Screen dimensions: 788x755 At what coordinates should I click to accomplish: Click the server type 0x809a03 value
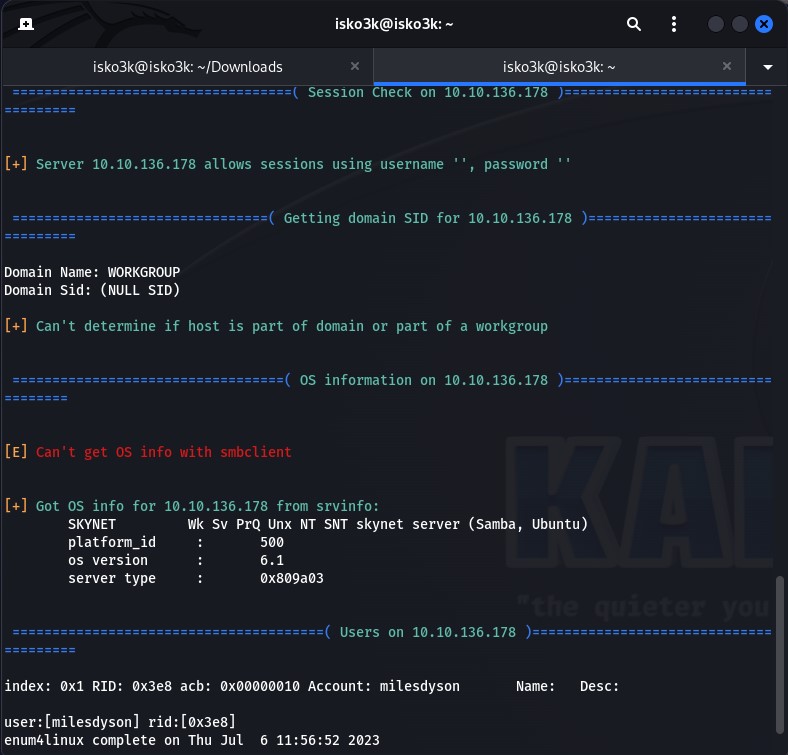(291, 578)
